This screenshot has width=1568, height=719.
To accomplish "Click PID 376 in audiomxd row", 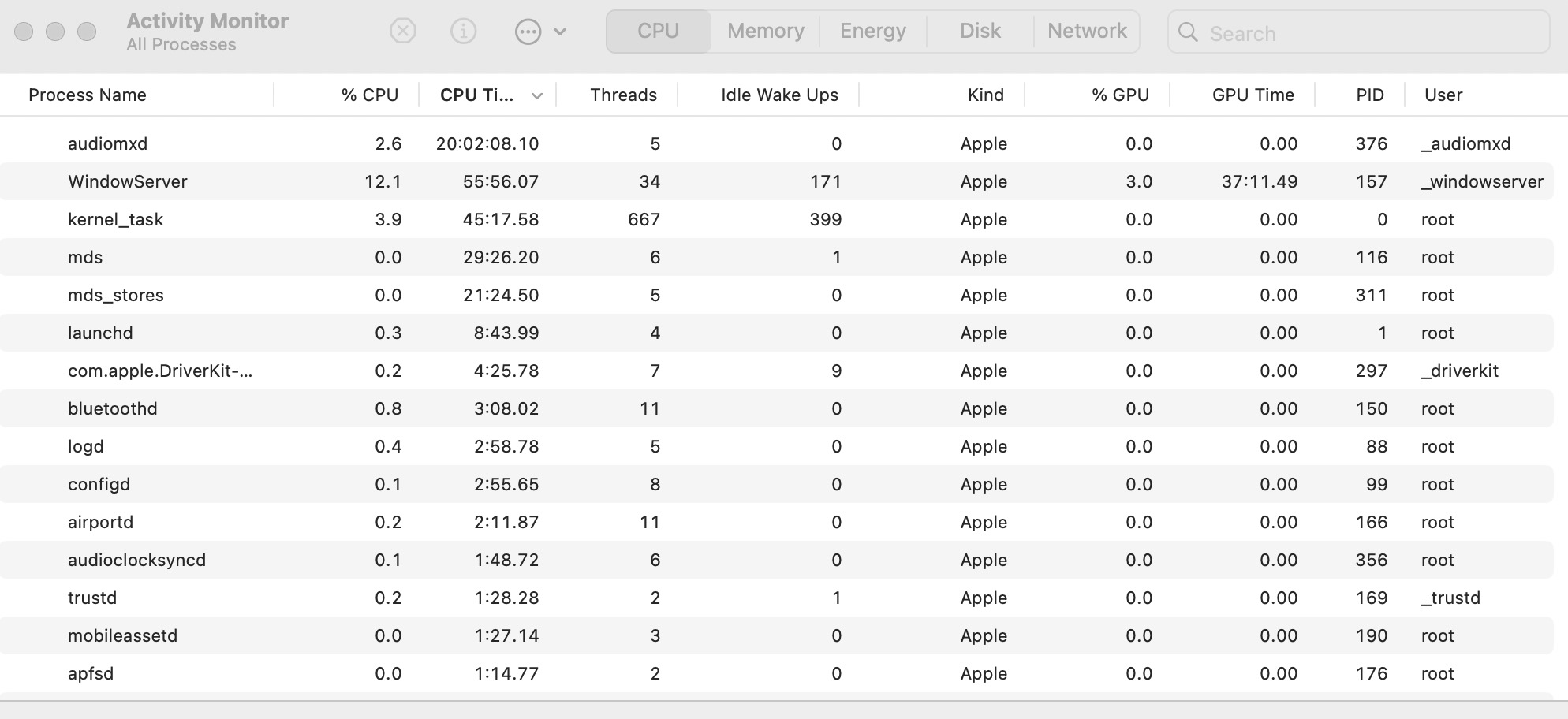I will click(x=1372, y=143).
